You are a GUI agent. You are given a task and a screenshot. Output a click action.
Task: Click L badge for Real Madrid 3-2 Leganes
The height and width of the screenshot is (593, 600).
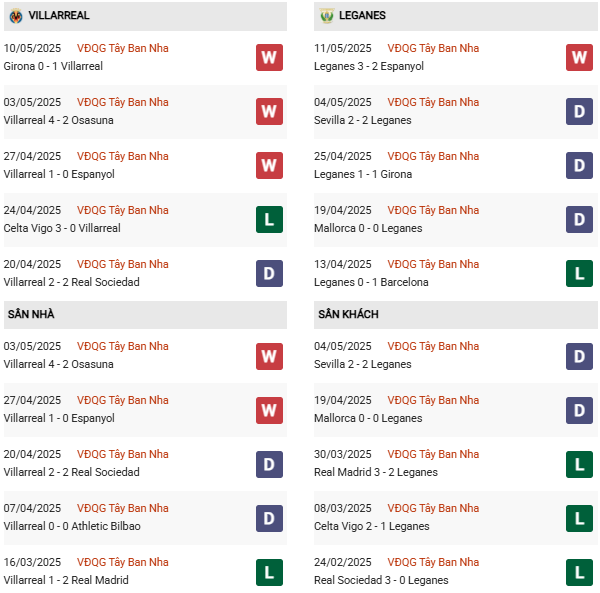tap(579, 464)
